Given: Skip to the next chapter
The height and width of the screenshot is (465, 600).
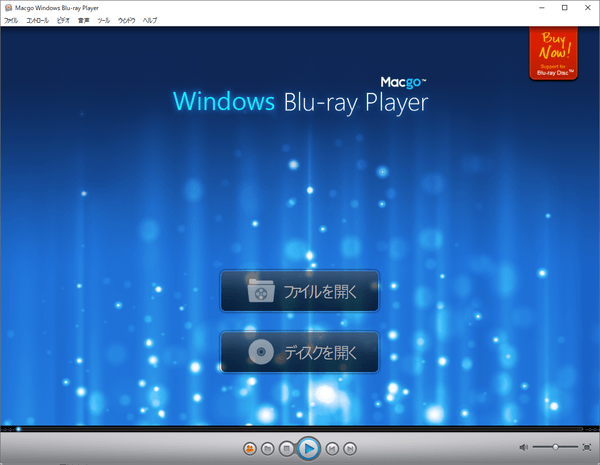Looking at the screenshot, I should (349, 448).
